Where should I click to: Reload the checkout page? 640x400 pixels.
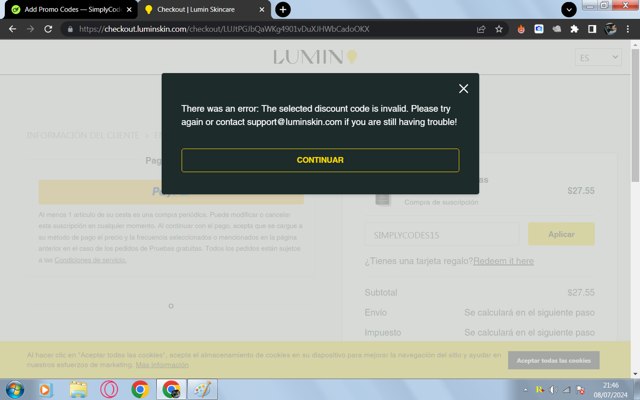(48, 29)
